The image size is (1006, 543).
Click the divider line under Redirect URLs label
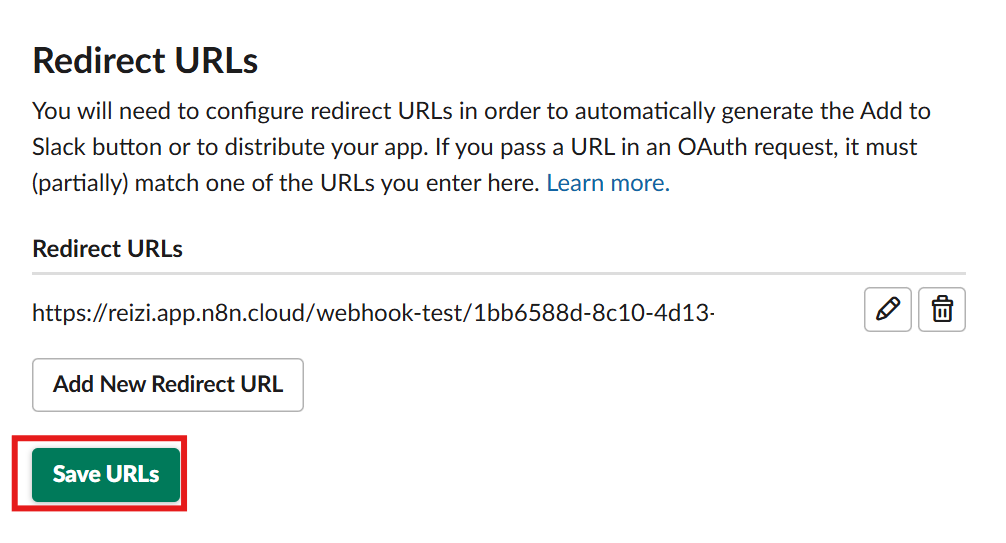(498, 273)
